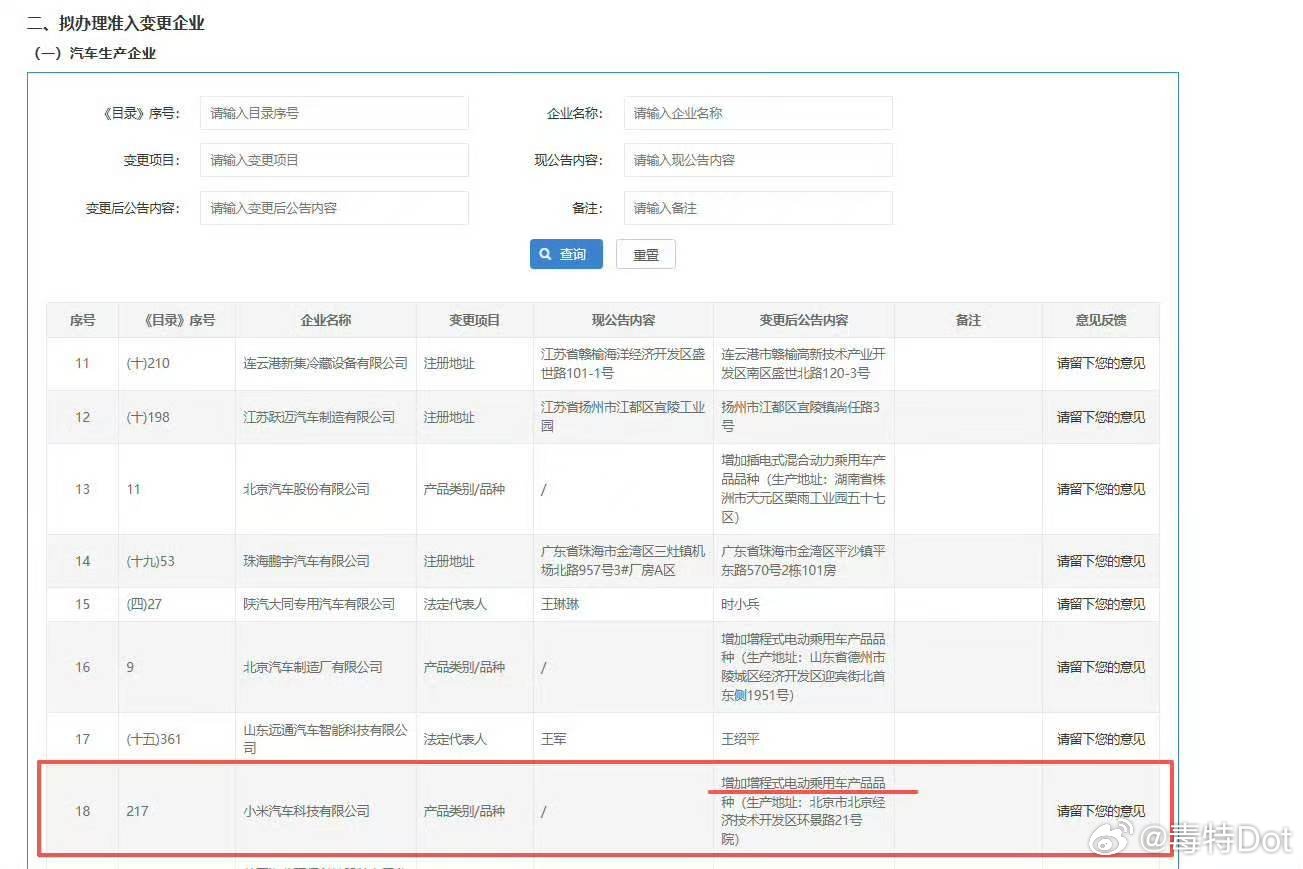Click the 变更后公告内容 column header

point(804,320)
